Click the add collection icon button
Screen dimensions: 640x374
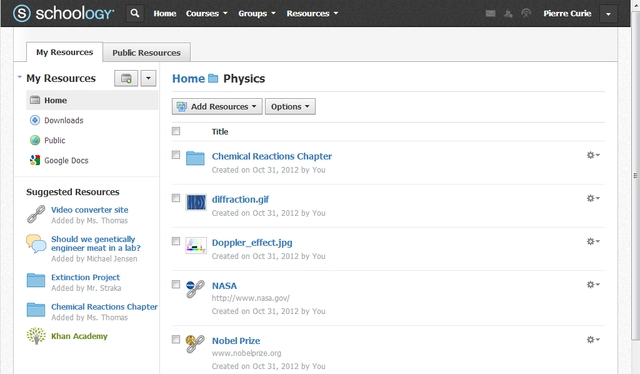coord(126,78)
